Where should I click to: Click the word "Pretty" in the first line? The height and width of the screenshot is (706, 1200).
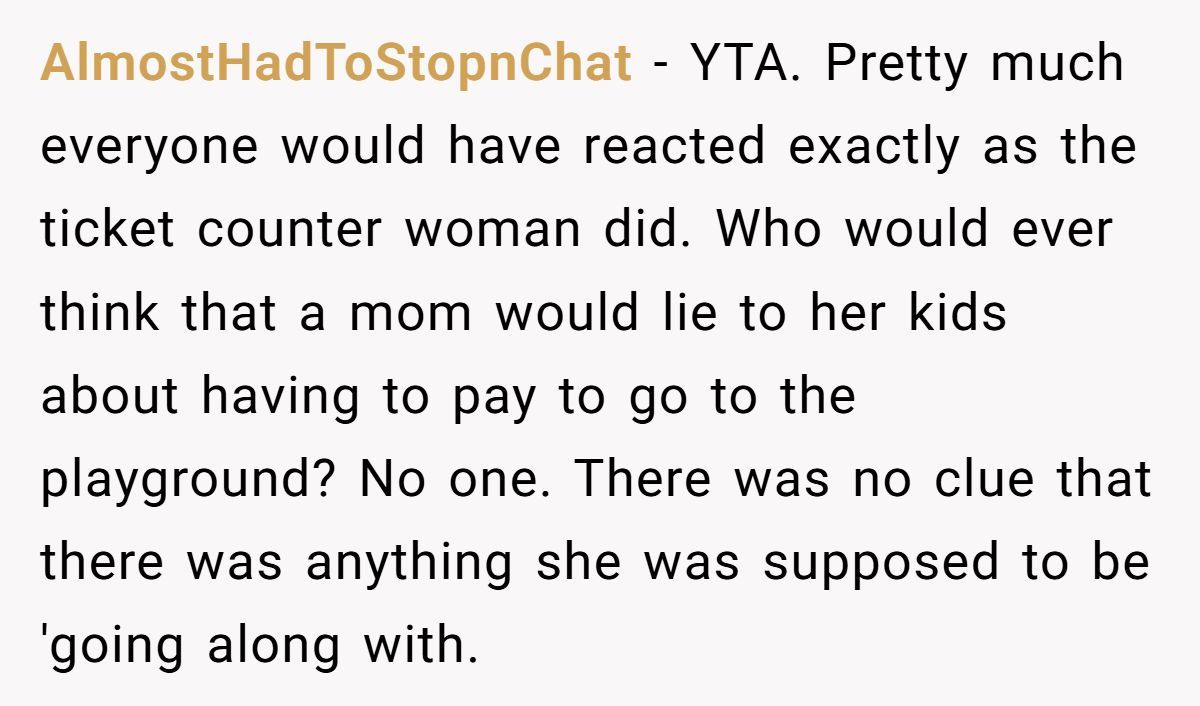coord(896,64)
